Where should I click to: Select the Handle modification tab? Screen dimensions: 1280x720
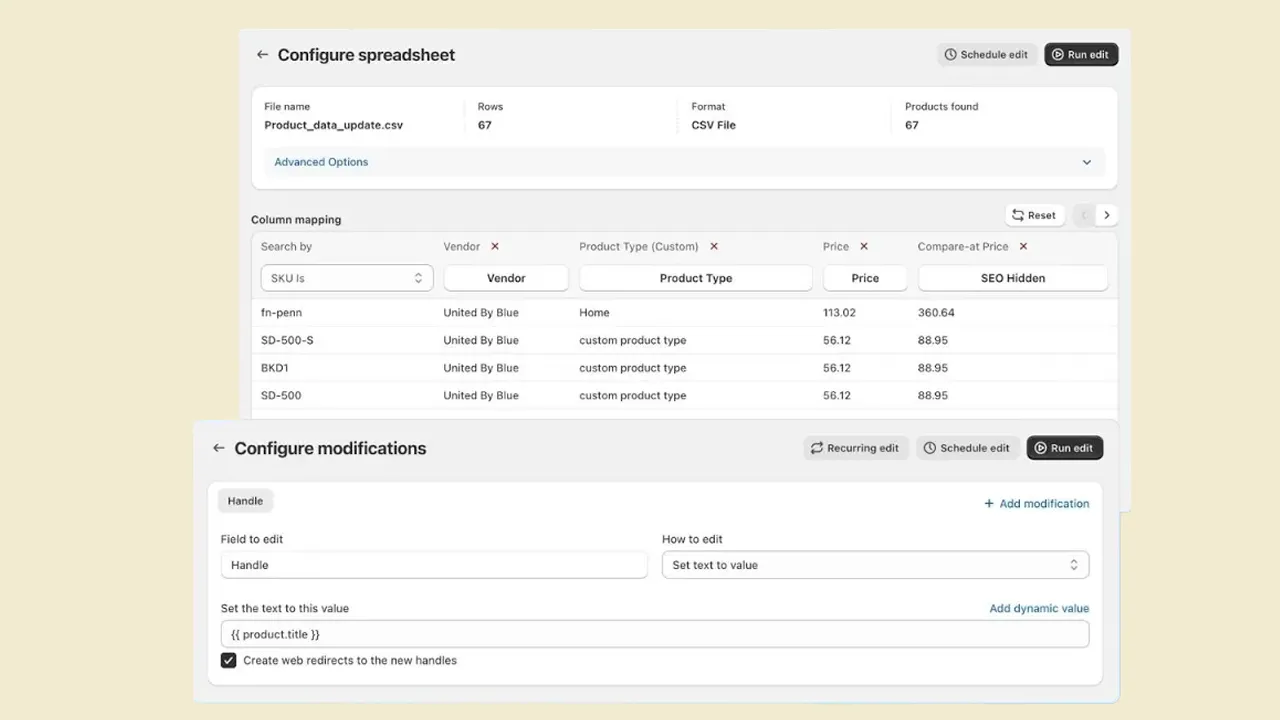pyautogui.click(x=246, y=501)
